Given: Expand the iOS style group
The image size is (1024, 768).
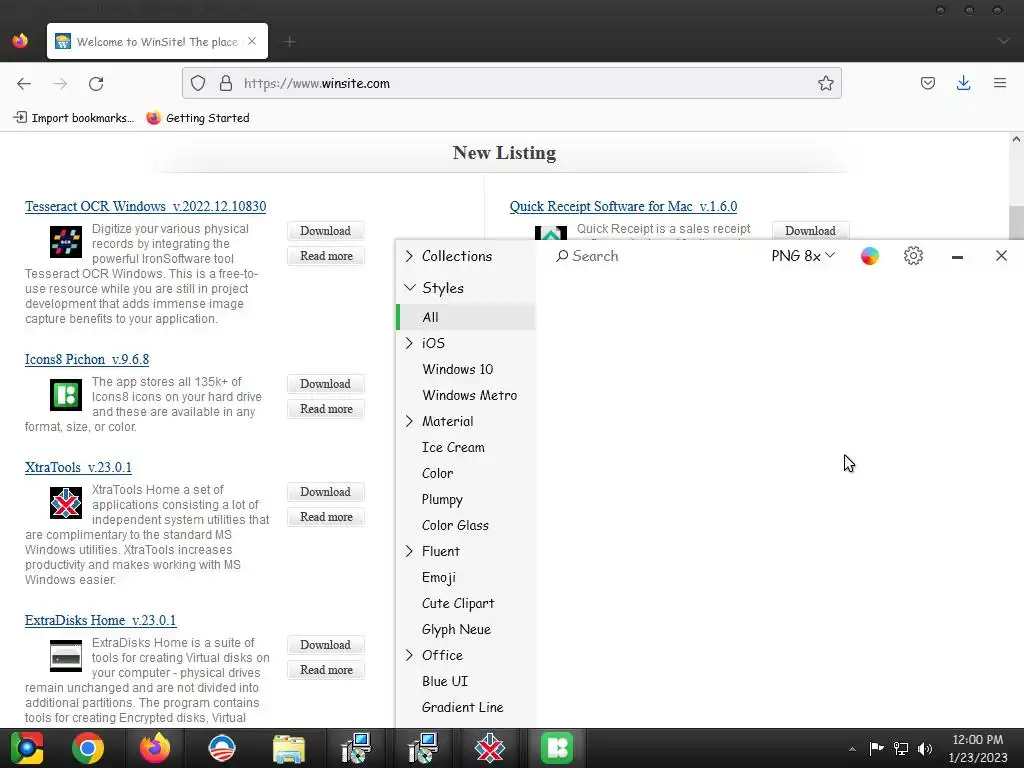Looking at the screenshot, I should coord(409,343).
